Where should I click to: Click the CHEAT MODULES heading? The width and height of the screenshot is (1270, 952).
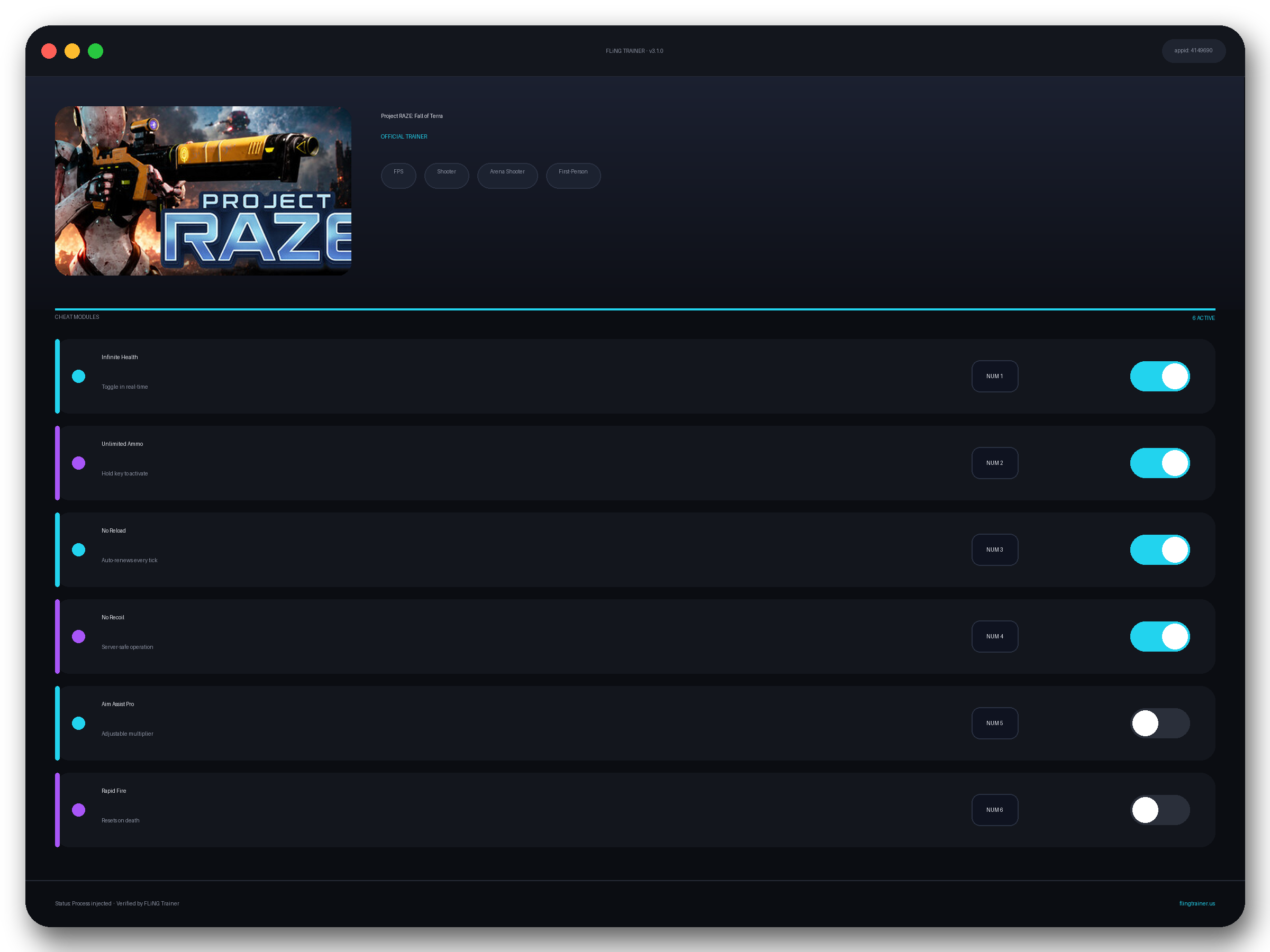pos(77,317)
